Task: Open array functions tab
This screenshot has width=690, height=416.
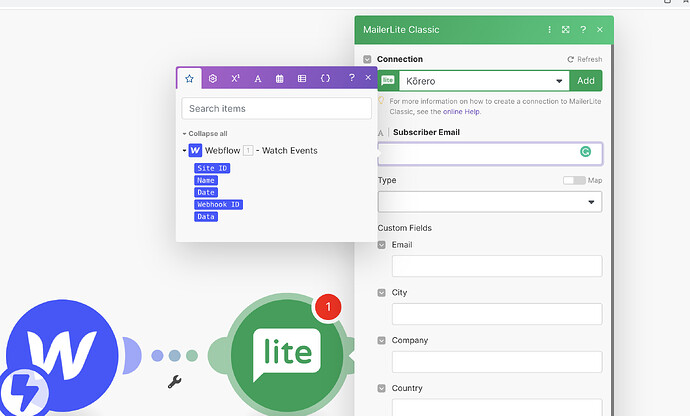Action: click(302, 78)
